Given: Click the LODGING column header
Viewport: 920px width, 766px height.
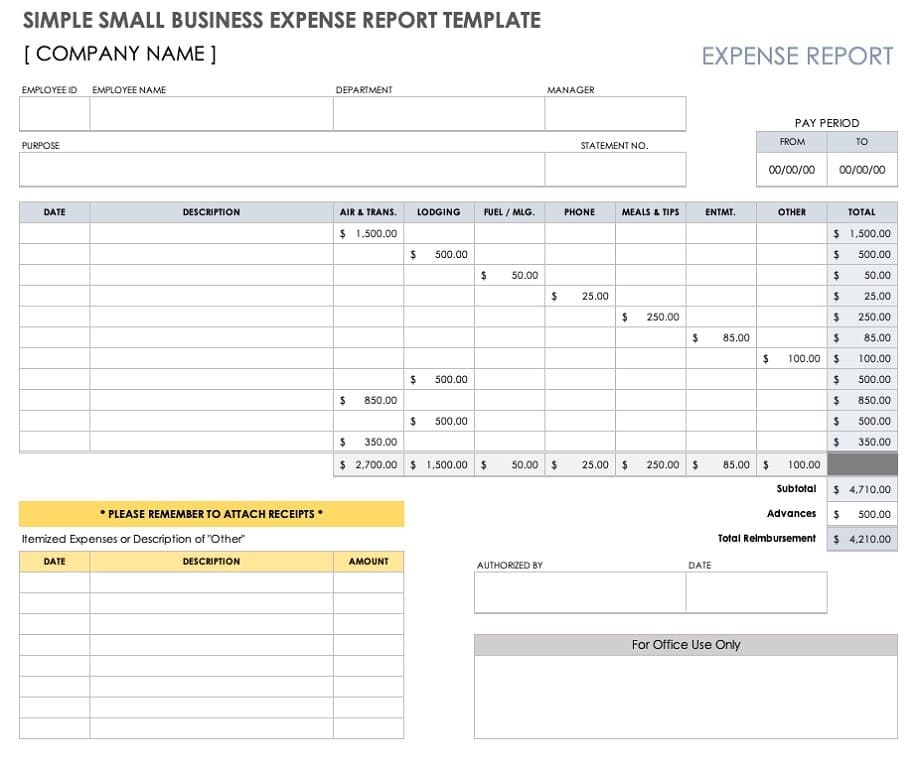Looking at the screenshot, I should pyautogui.click(x=439, y=212).
